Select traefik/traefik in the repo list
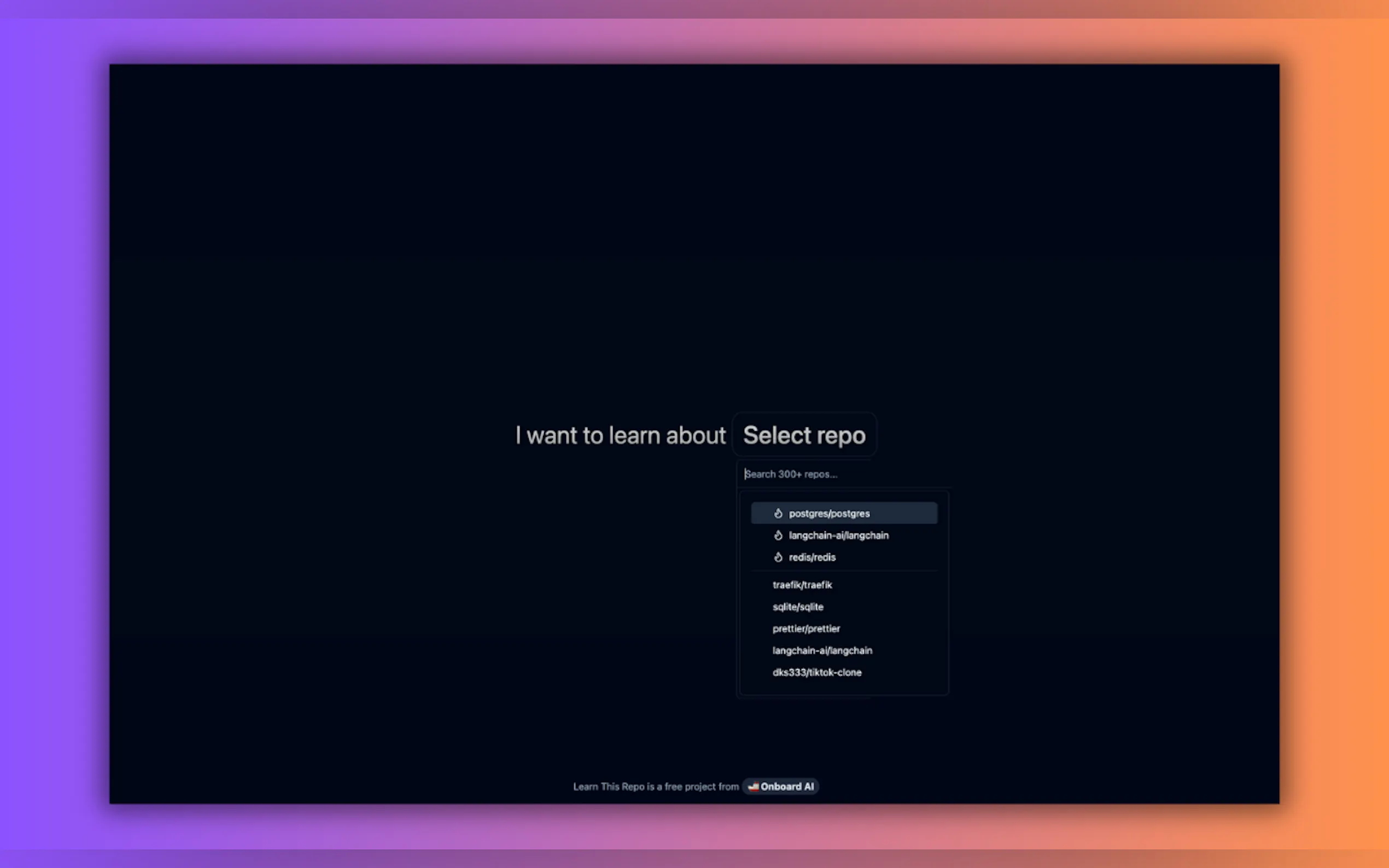This screenshot has height=868, width=1389. [x=802, y=585]
